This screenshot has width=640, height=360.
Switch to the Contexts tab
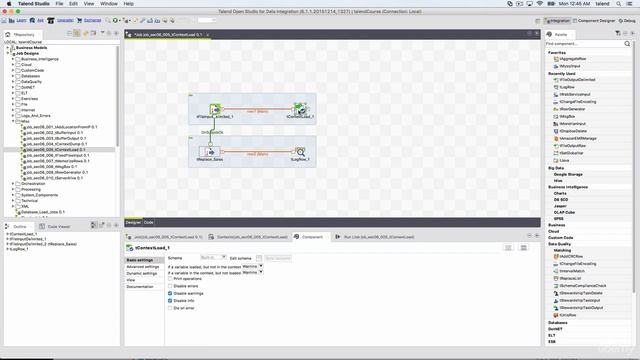pyautogui.click(x=248, y=237)
